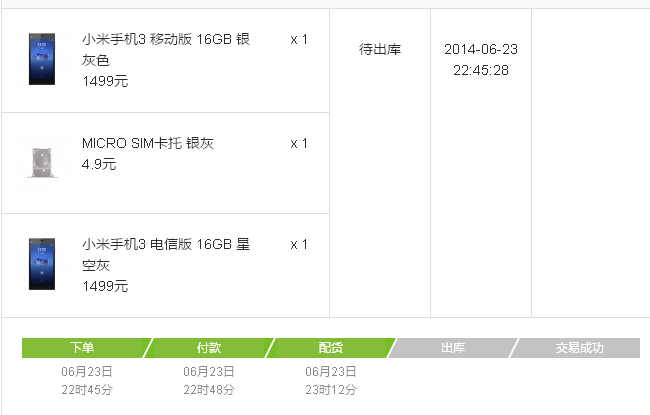Click the 1499元 price under 电信版 phone

coord(105,287)
